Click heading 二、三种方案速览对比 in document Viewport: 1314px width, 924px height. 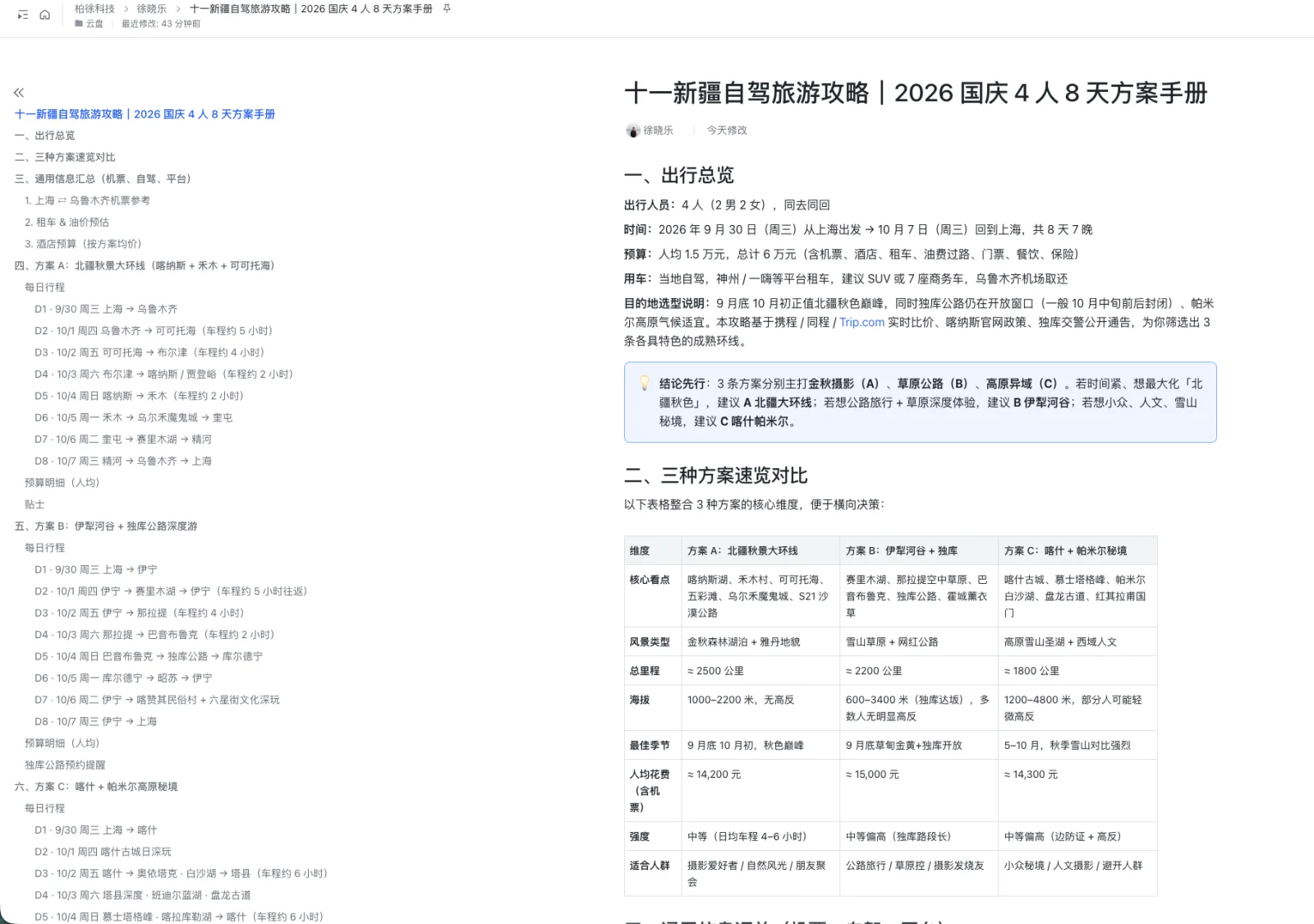coord(715,476)
